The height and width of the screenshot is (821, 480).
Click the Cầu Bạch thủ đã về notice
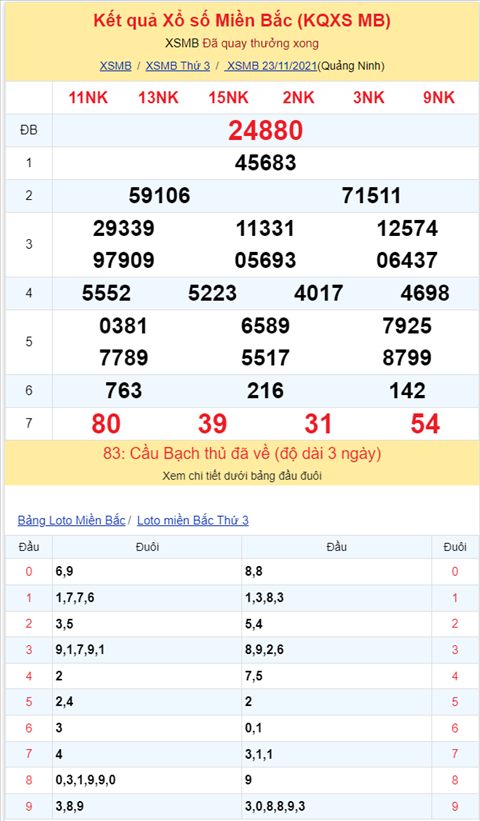tap(242, 453)
